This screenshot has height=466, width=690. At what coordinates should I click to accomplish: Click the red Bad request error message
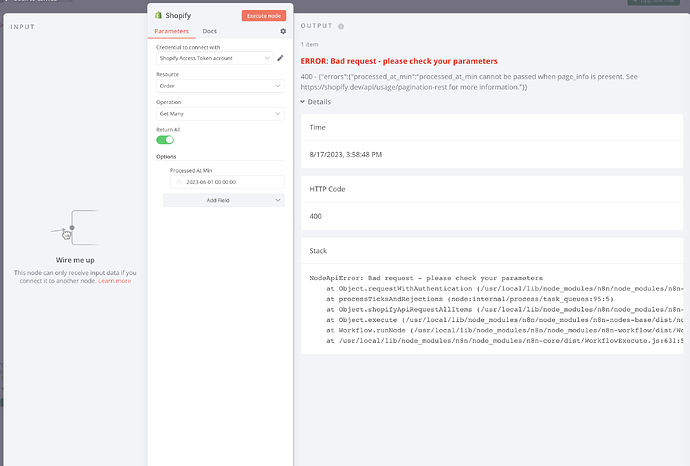tap(399, 61)
